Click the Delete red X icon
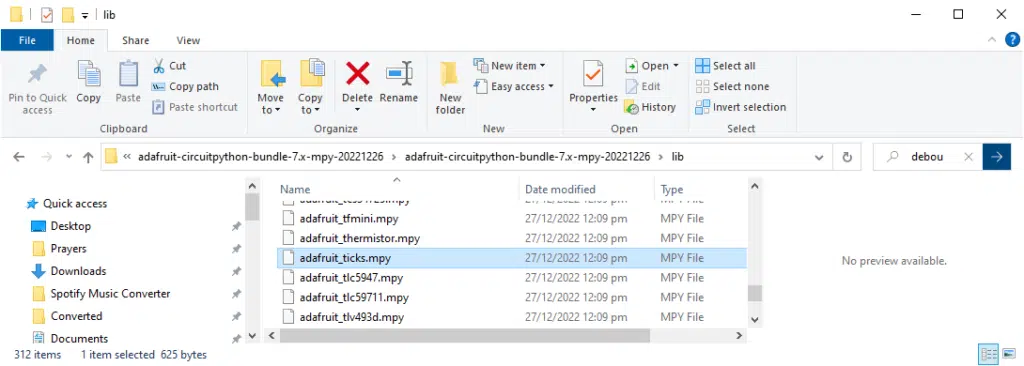Viewport: 1024px width, 366px height. (357, 73)
